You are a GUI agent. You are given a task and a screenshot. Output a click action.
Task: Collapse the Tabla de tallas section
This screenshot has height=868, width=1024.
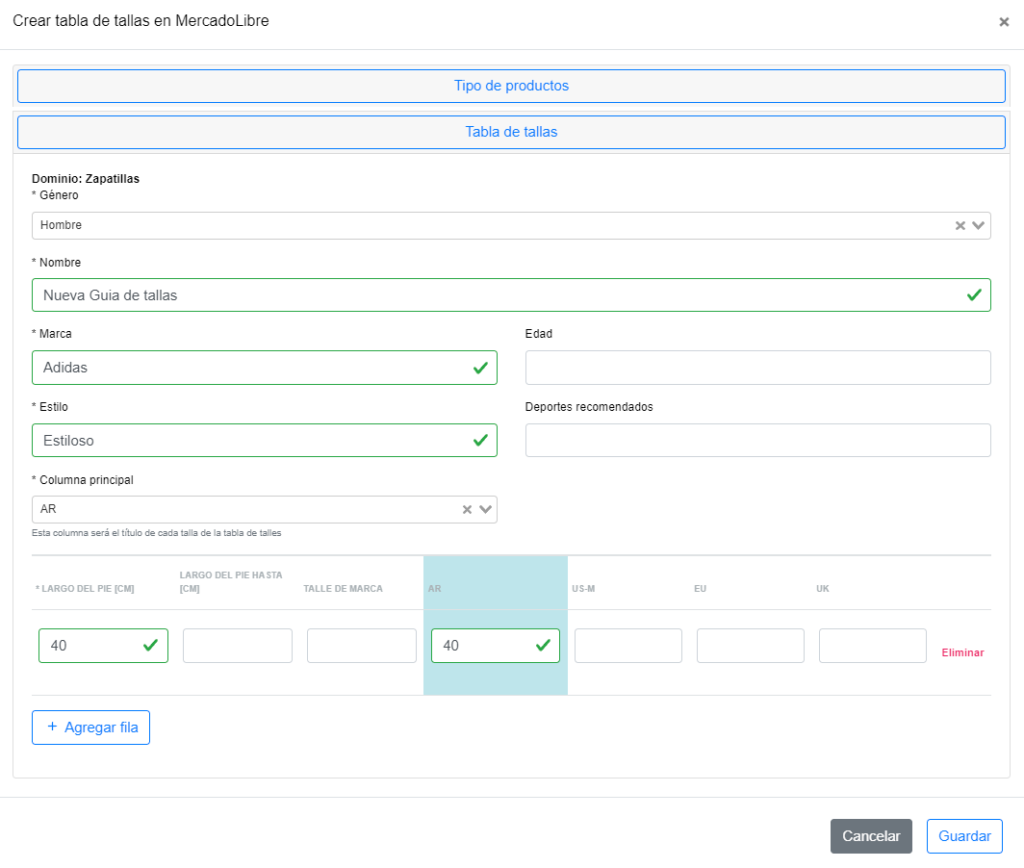pyautogui.click(x=511, y=132)
